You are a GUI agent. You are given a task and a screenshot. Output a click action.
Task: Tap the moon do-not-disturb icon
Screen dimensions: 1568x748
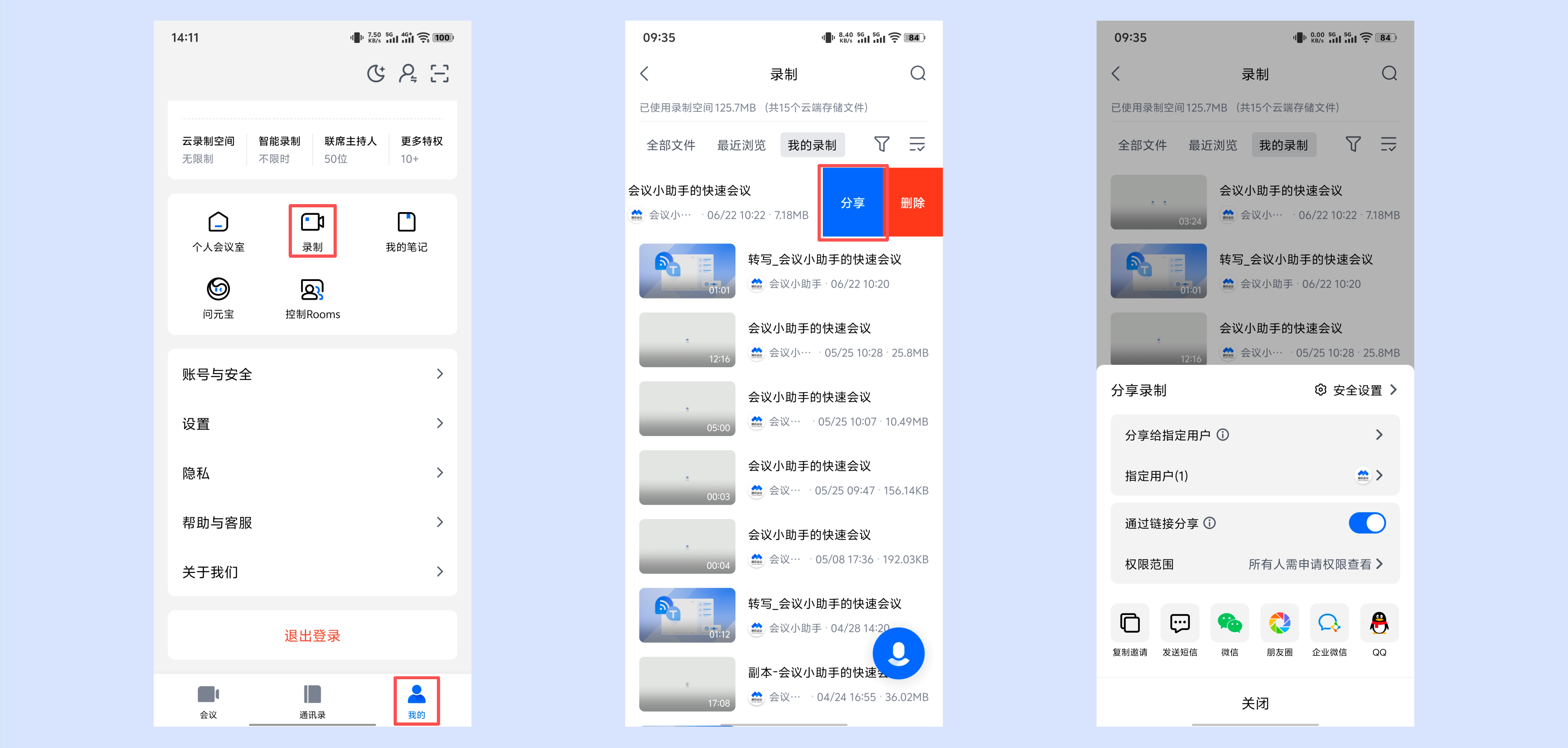click(x=376, y=74)
